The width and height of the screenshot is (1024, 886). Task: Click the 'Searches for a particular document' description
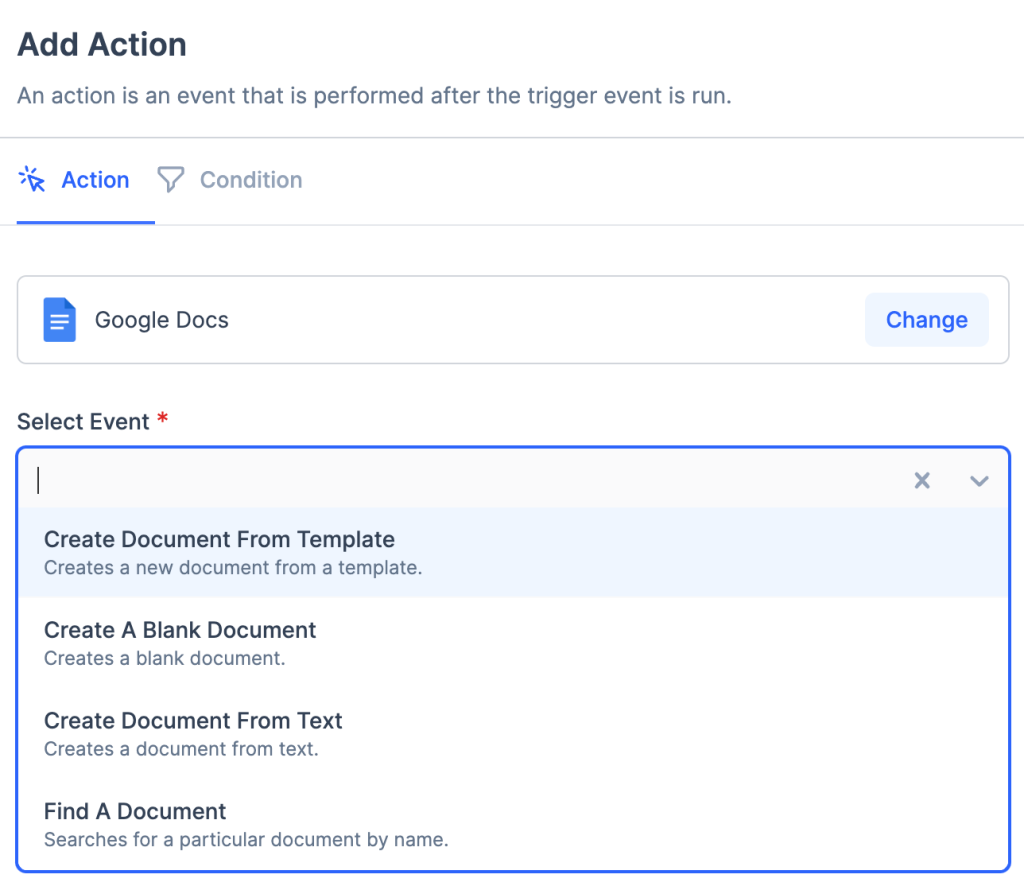246,838
